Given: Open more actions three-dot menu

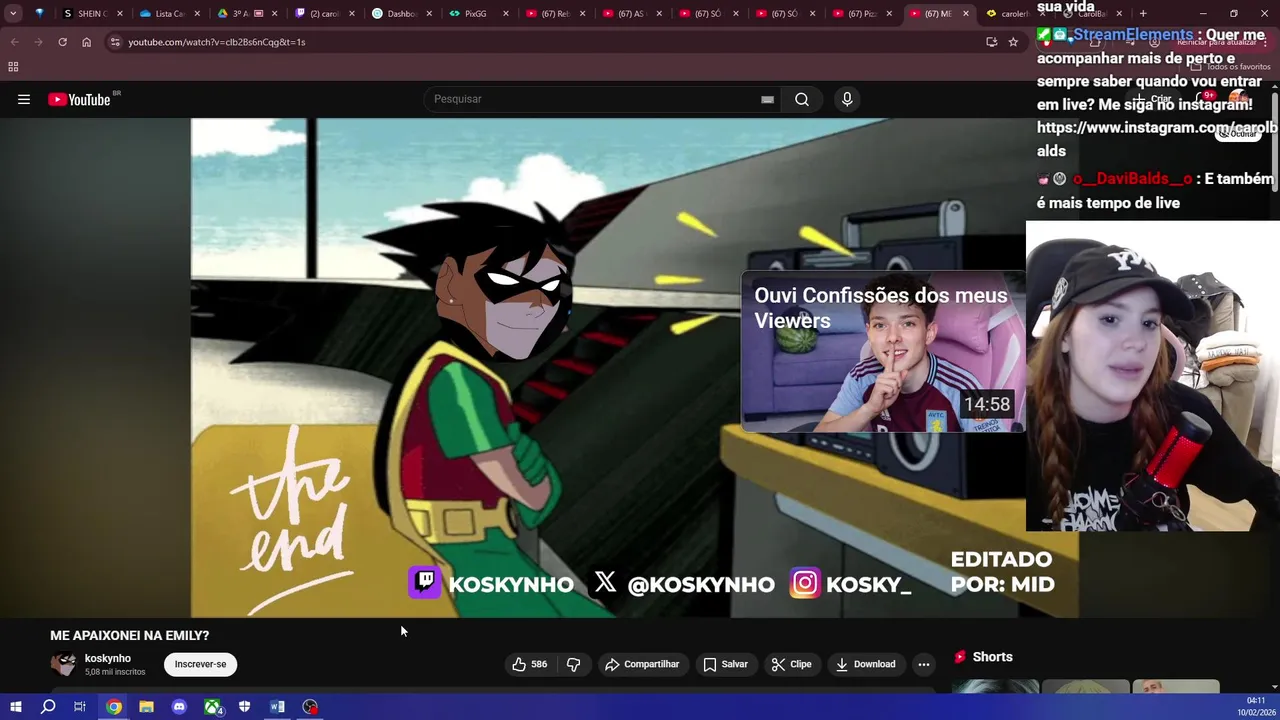Looking at the screenshot, I should coord(924,664).
